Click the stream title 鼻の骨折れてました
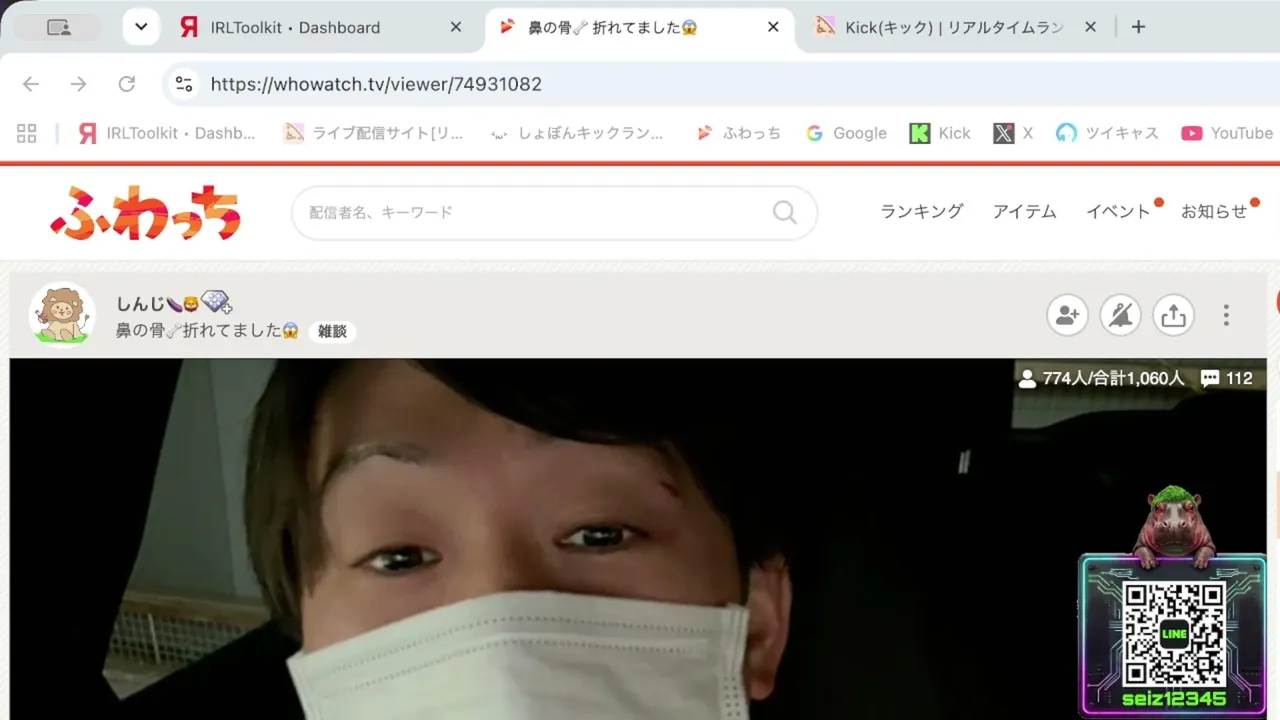This screenshot has width=1280, height=720. point(208,331)
